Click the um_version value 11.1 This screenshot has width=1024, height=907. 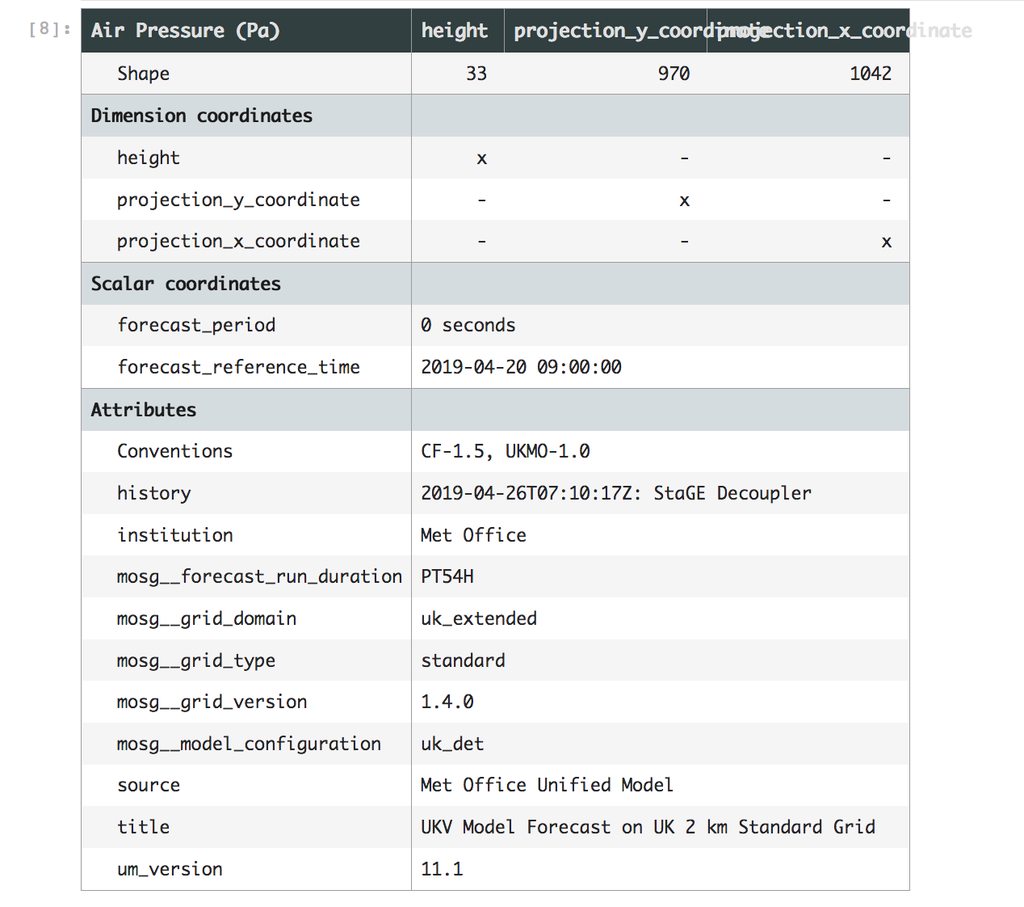click(442, 870)
